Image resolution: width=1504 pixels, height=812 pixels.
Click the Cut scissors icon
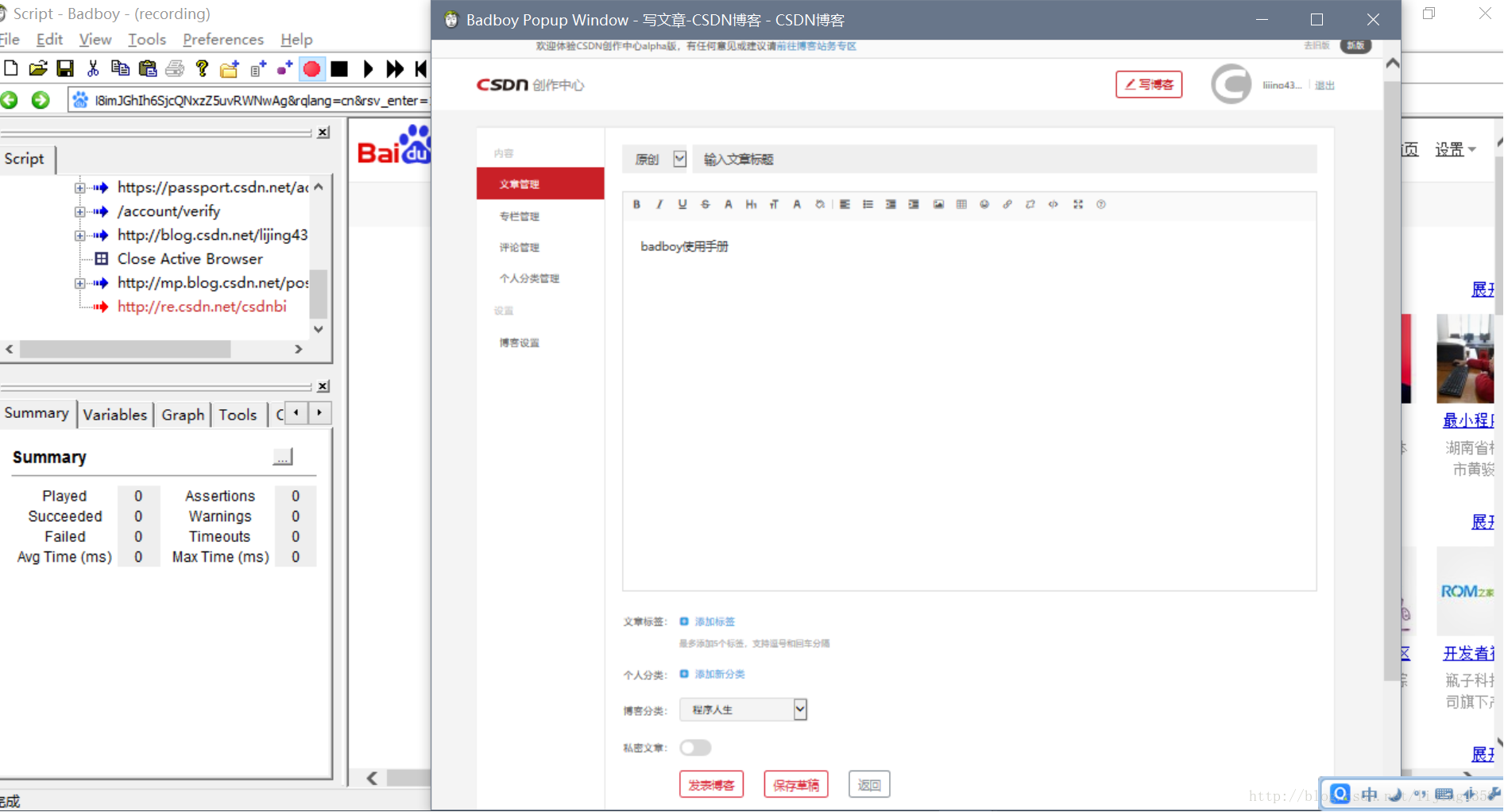pos(93,68)
